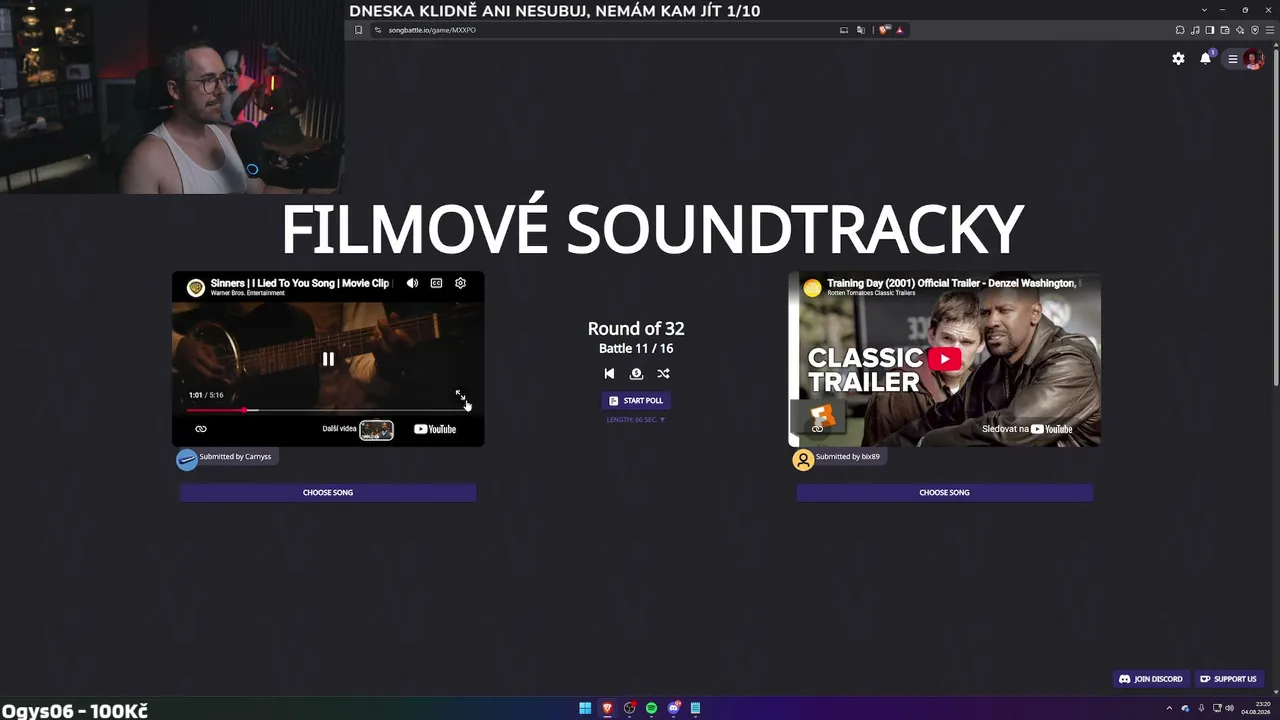Screen dimensions: 1280x720
Task: Open the Brave VPN shield icon
Action: 1255,30
